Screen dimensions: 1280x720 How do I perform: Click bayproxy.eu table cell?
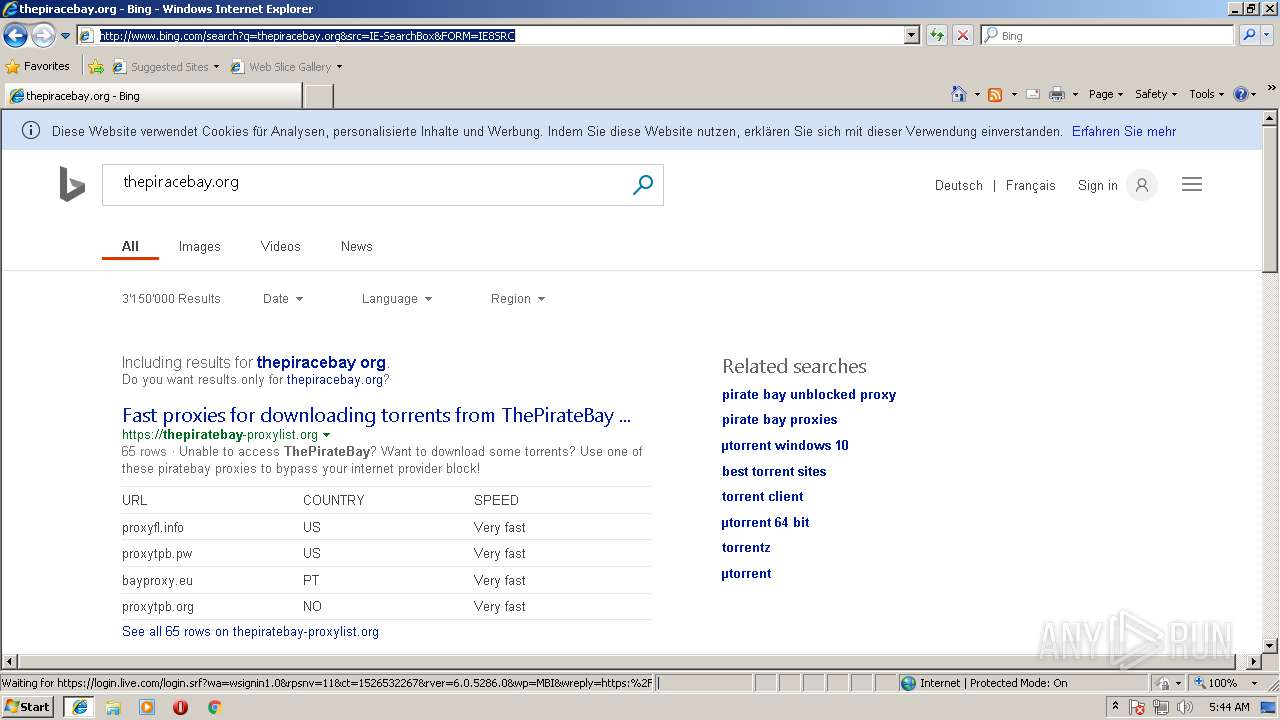[x=157, y=580]
